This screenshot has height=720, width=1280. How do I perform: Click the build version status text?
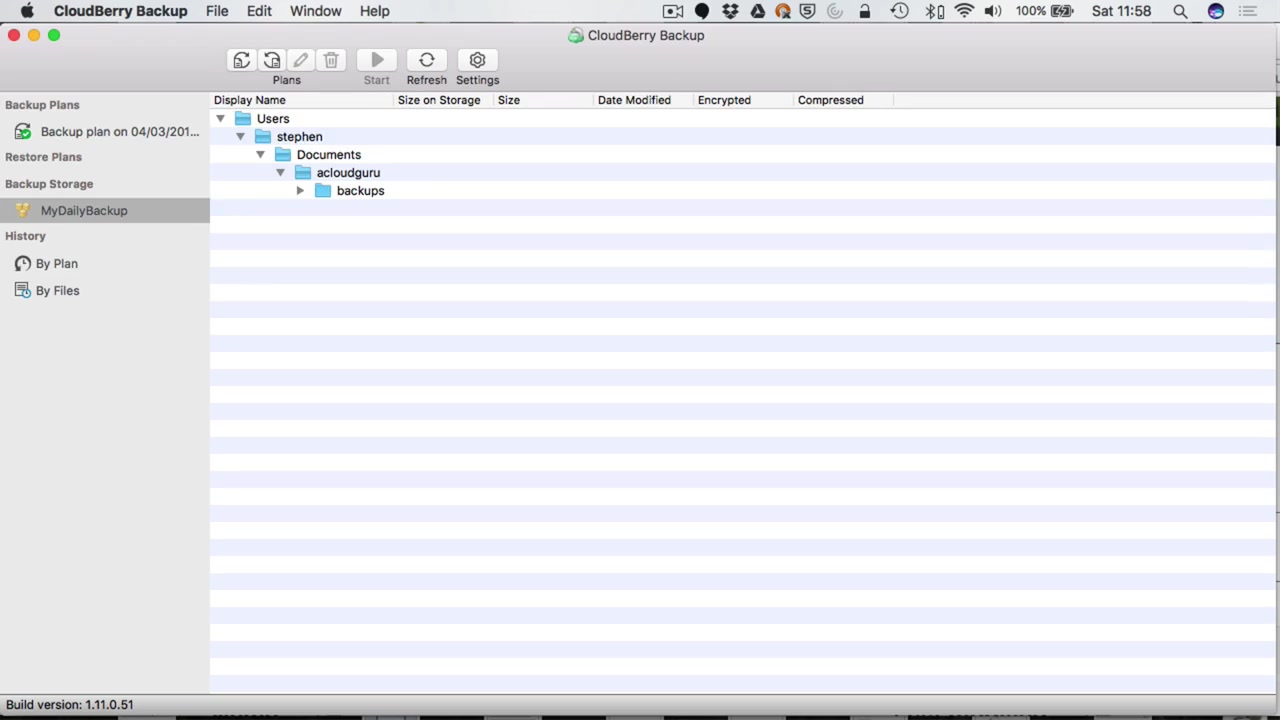point(70,705)
